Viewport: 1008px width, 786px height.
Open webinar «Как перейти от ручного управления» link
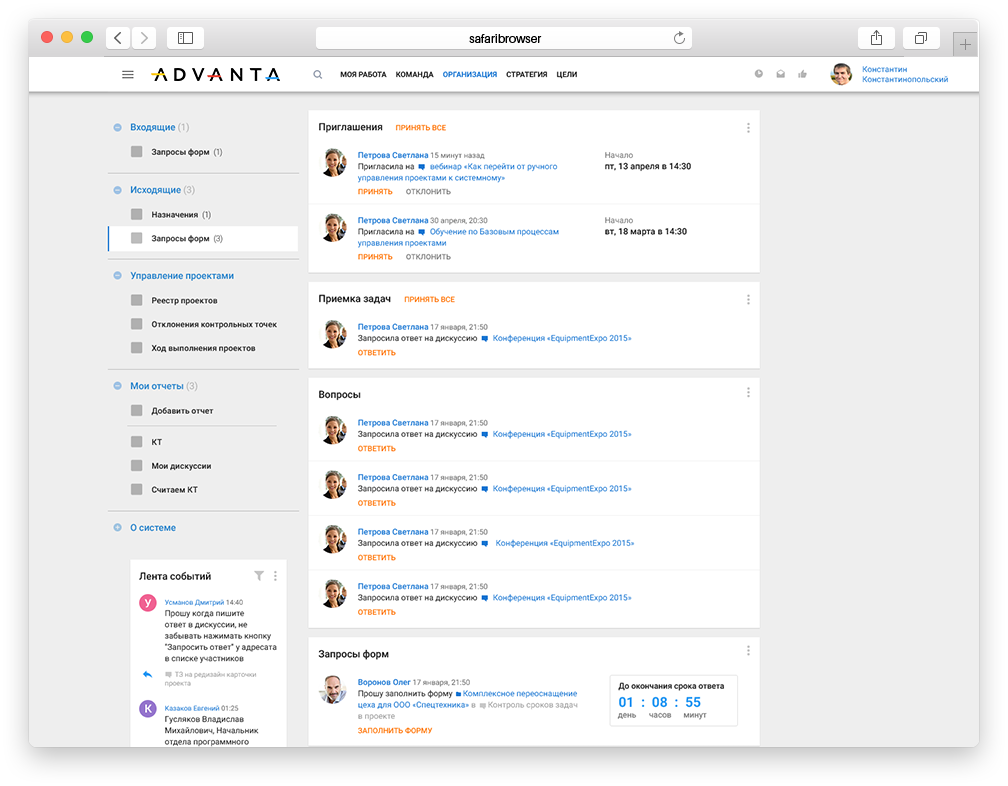[457, 172]
